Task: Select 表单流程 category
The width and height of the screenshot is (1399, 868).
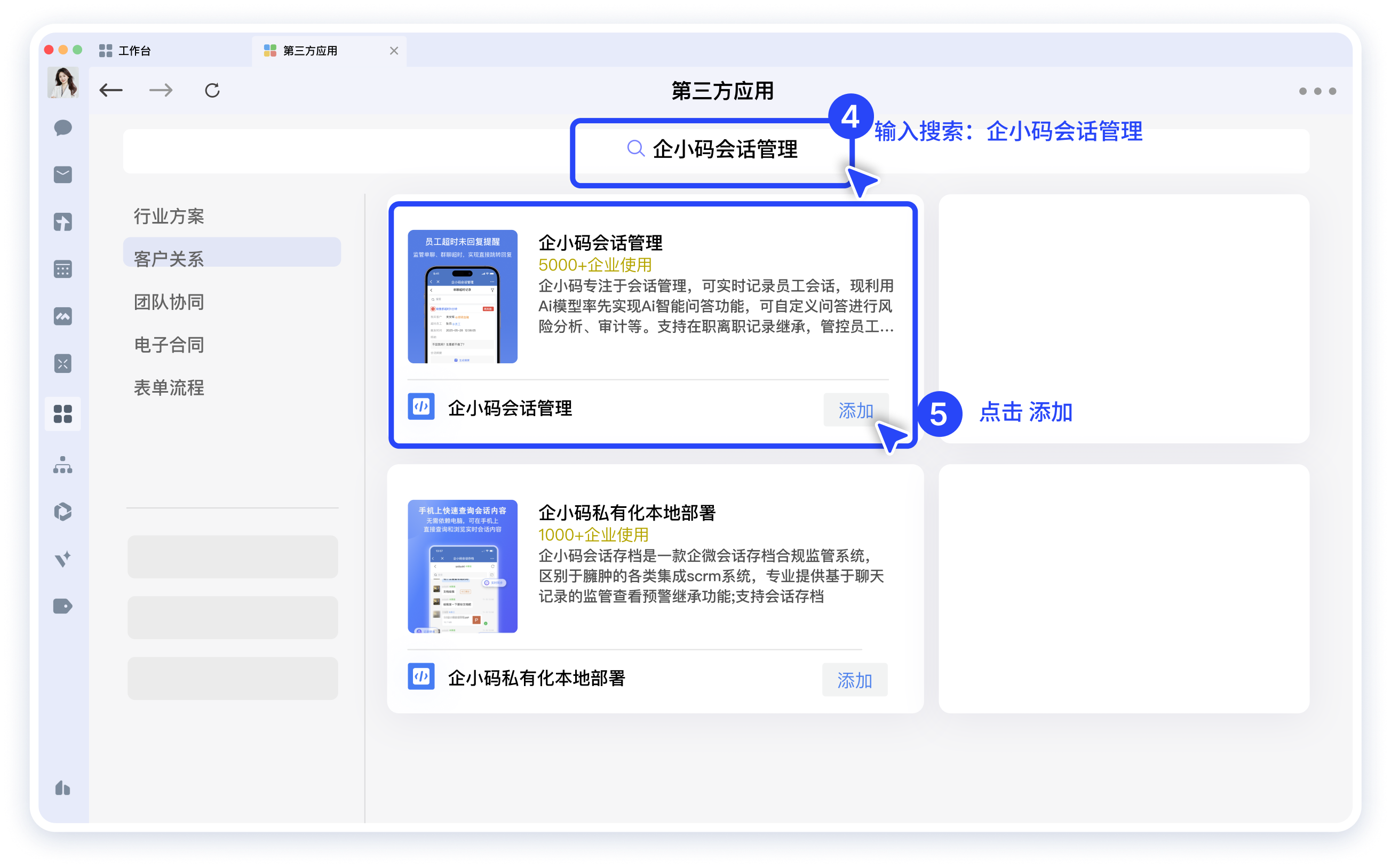Action: point(169,388)
